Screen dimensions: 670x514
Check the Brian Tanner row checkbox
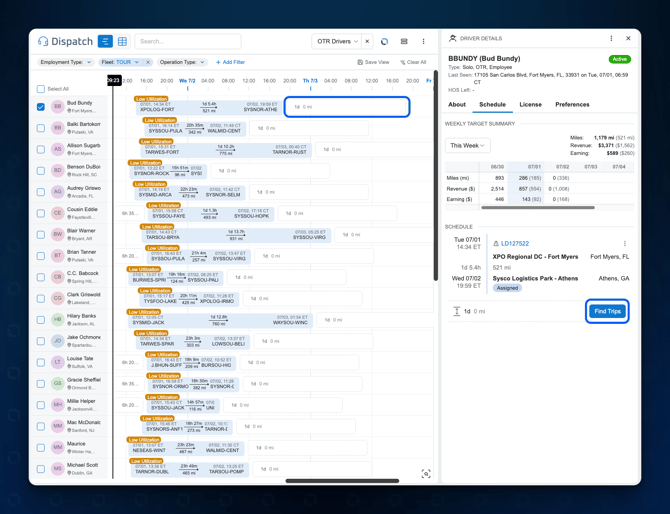[41, 256]
